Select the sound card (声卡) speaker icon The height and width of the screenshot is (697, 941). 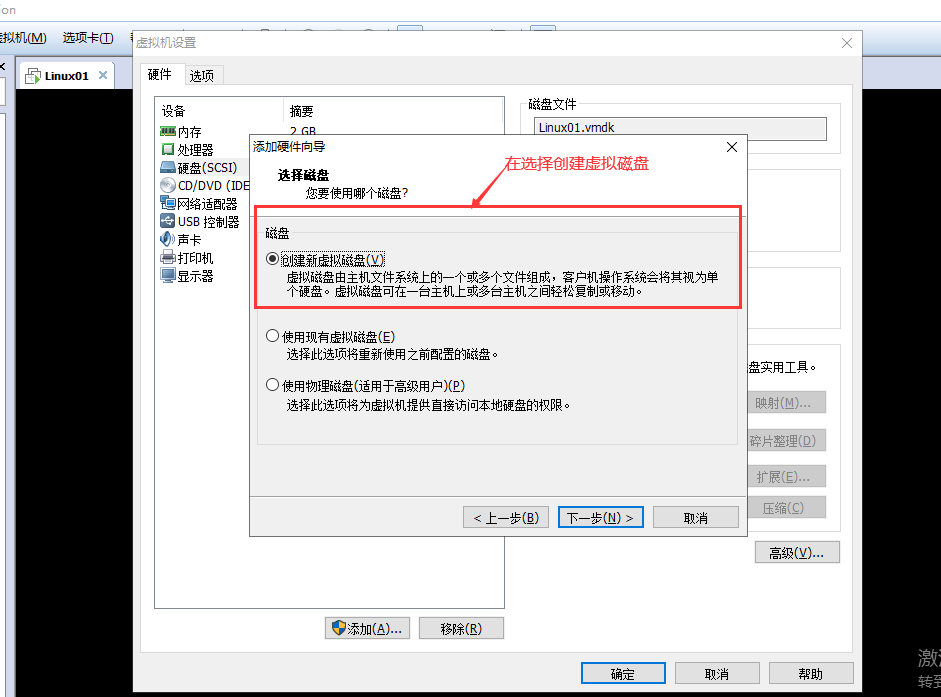tap(167, 239)
